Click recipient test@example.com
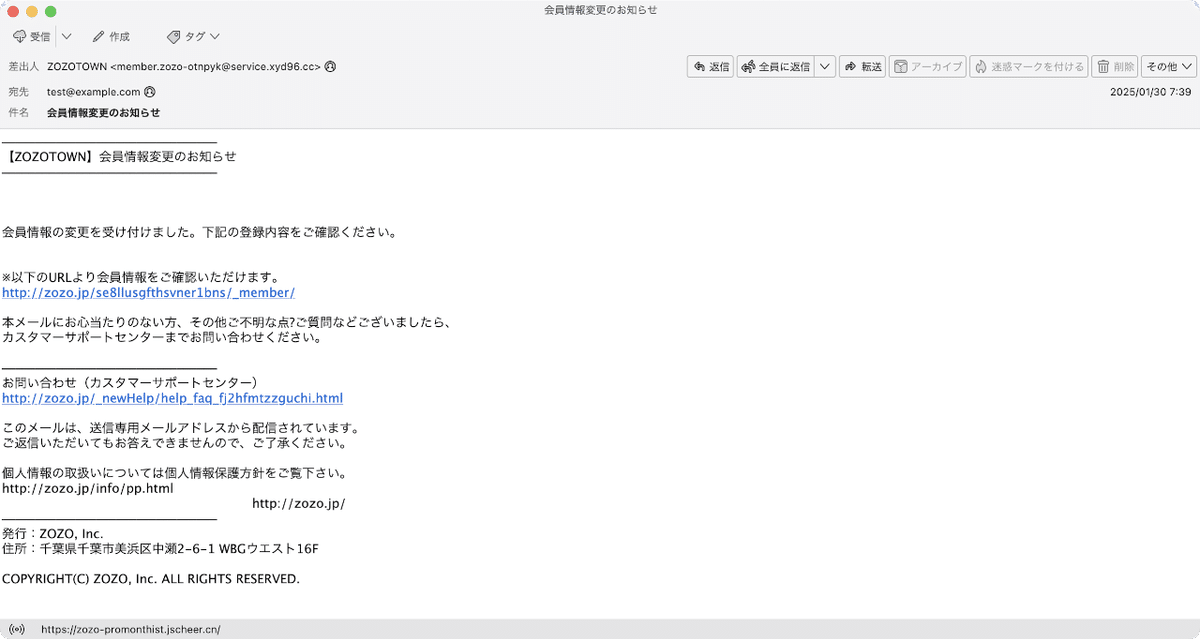The width and height of the screenshot is (1200, 639). click(x=93, y=92)
